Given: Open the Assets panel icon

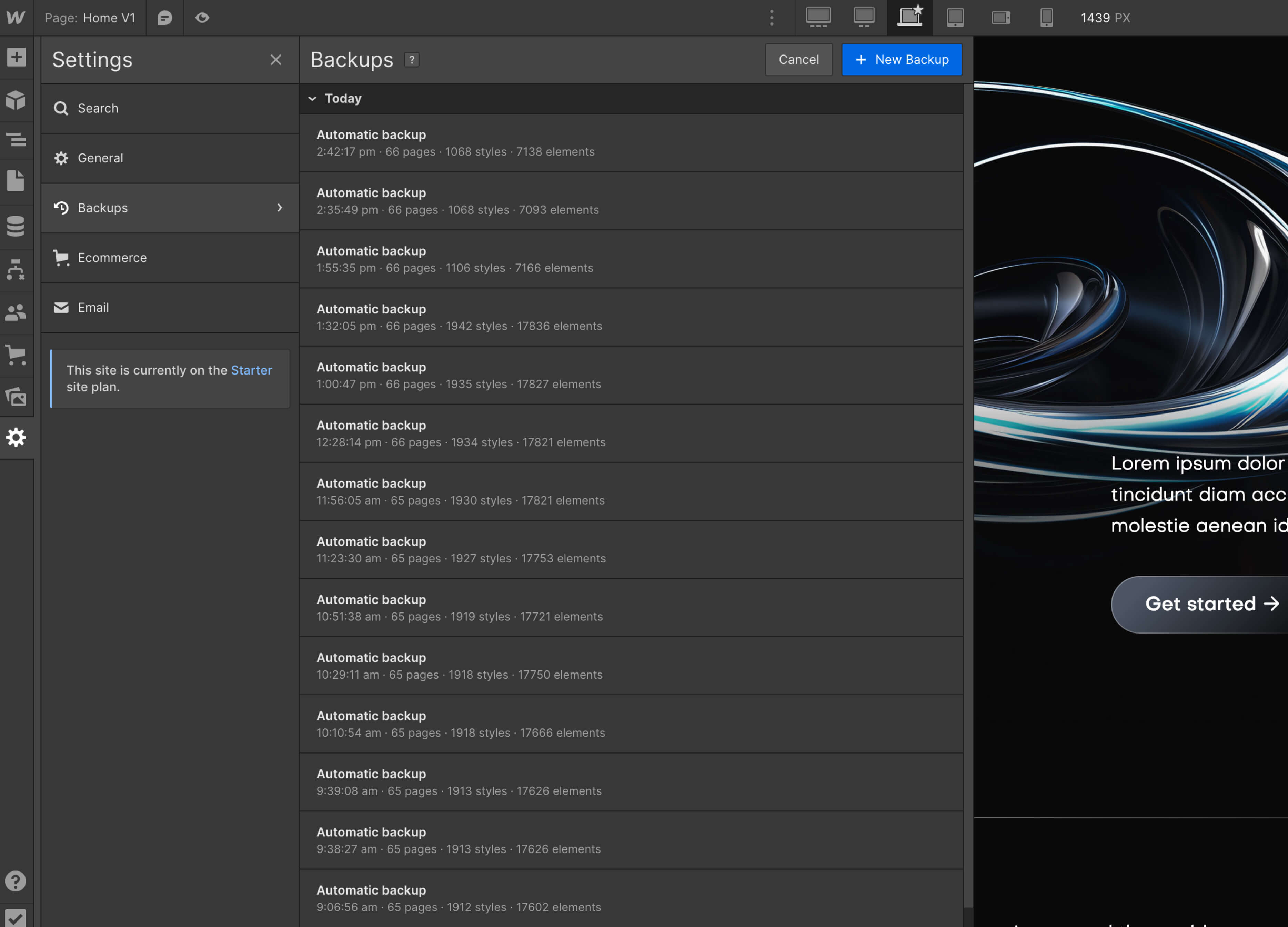Looking at the screenshot, I should click(x=17, y=396).
